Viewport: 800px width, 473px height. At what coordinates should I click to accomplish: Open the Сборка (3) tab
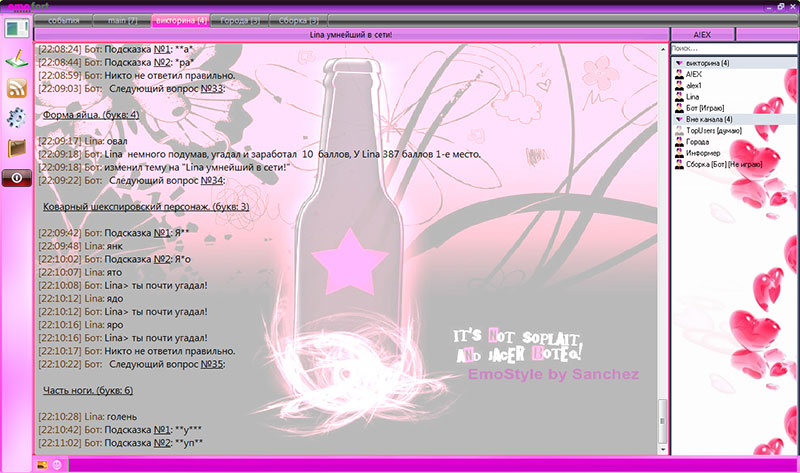296,20
